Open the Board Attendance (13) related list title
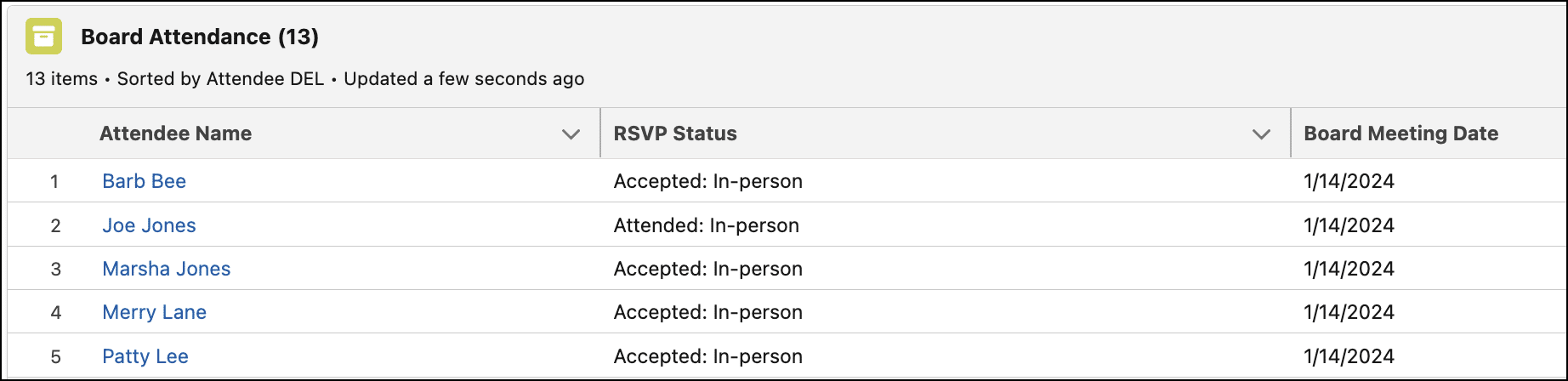This screenshot has height=381, width=1568. click(x=200, y=37)
